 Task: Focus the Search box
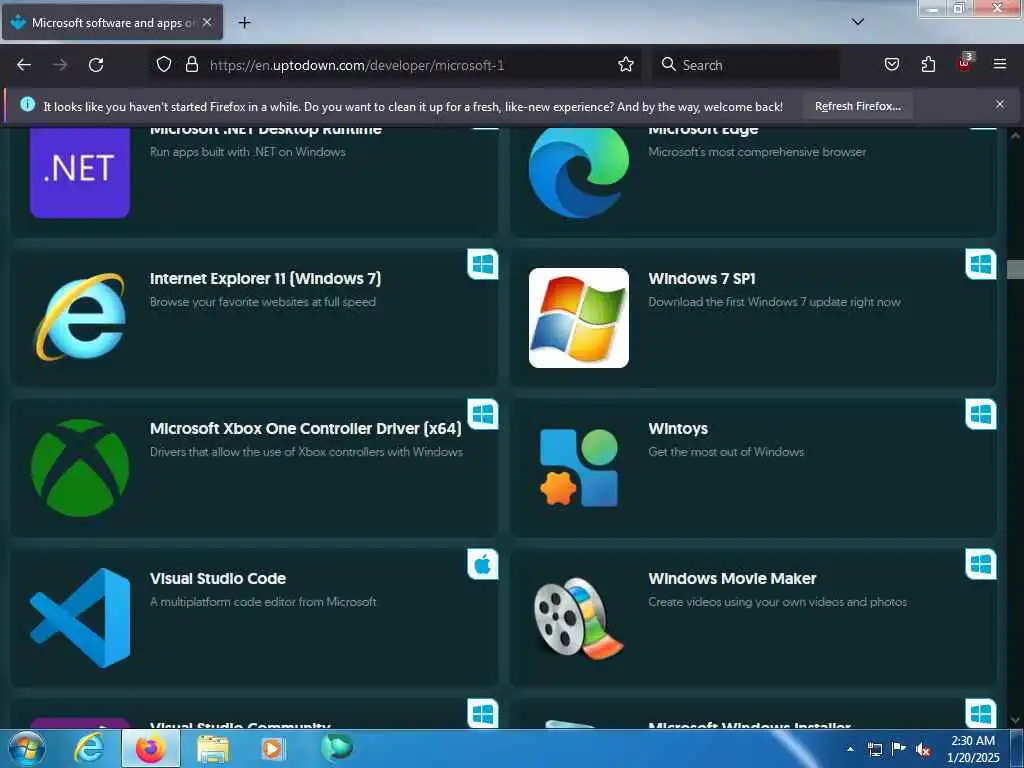(x=746, y=65)
